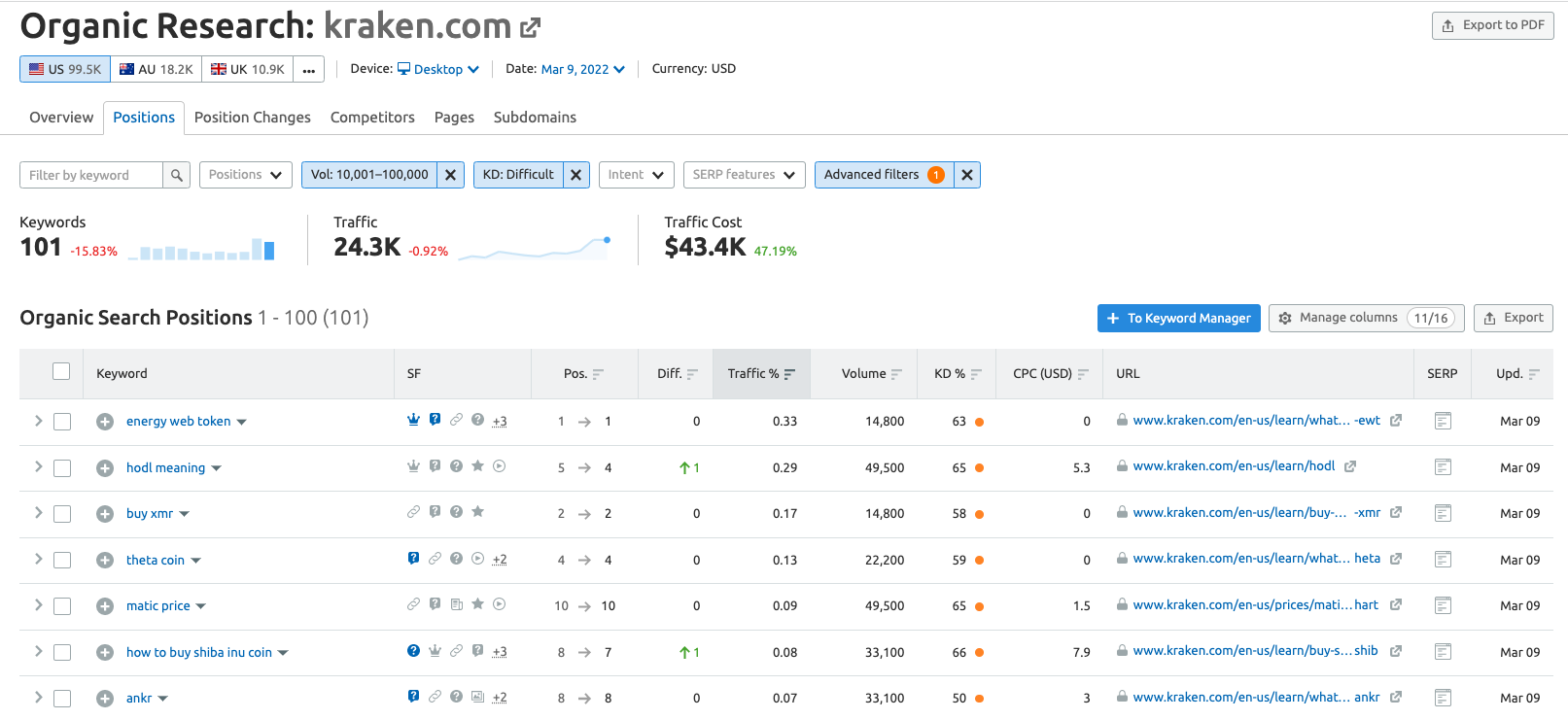View SERP snapshot for hodl meaning

click(1443, 467)
